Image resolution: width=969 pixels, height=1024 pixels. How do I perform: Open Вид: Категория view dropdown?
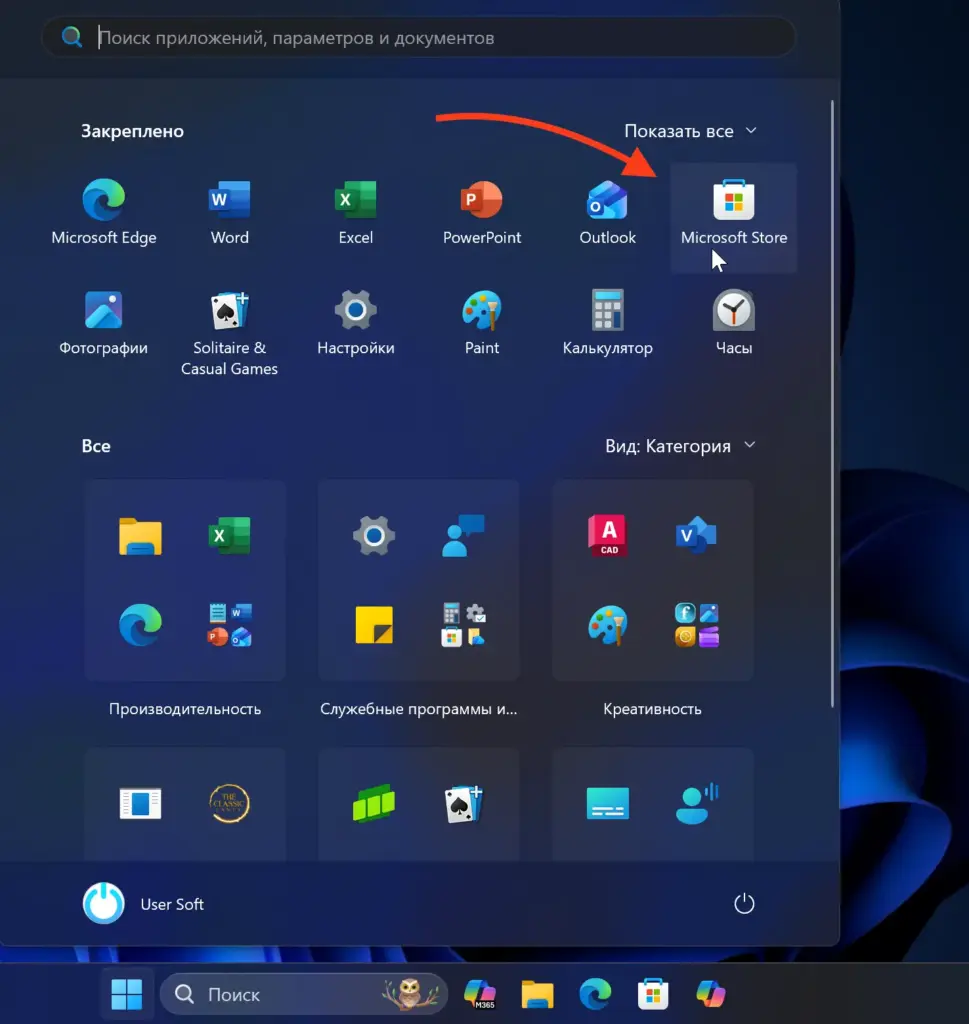680,446
